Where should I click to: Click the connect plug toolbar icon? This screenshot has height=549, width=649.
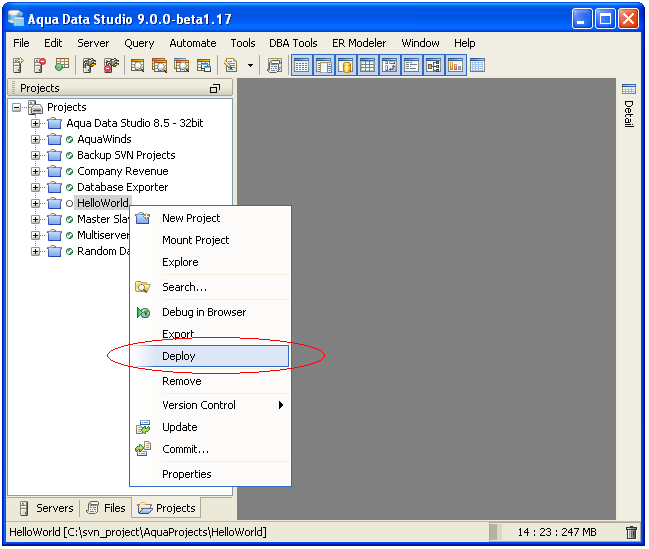coord(89,65)
